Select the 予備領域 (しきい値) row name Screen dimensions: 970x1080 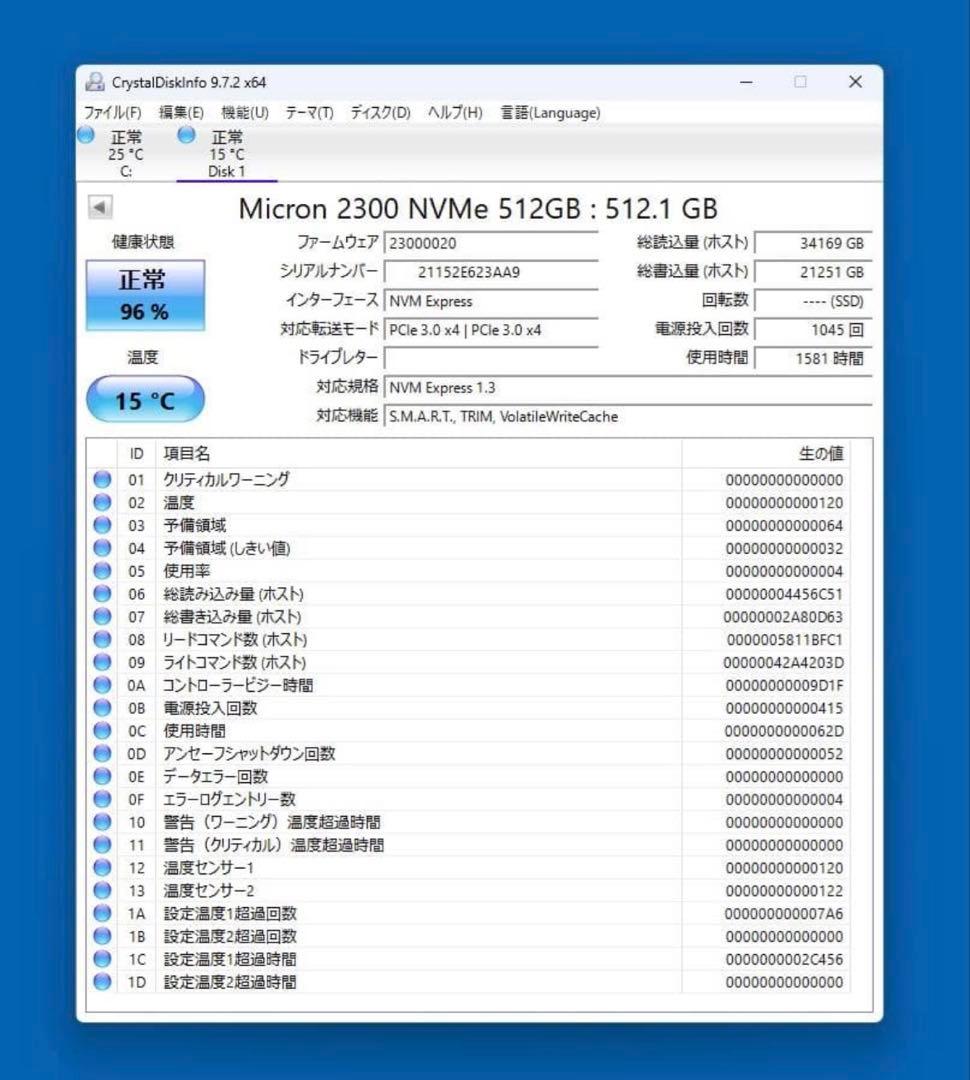pyautogui.click(x=227, y=548)
